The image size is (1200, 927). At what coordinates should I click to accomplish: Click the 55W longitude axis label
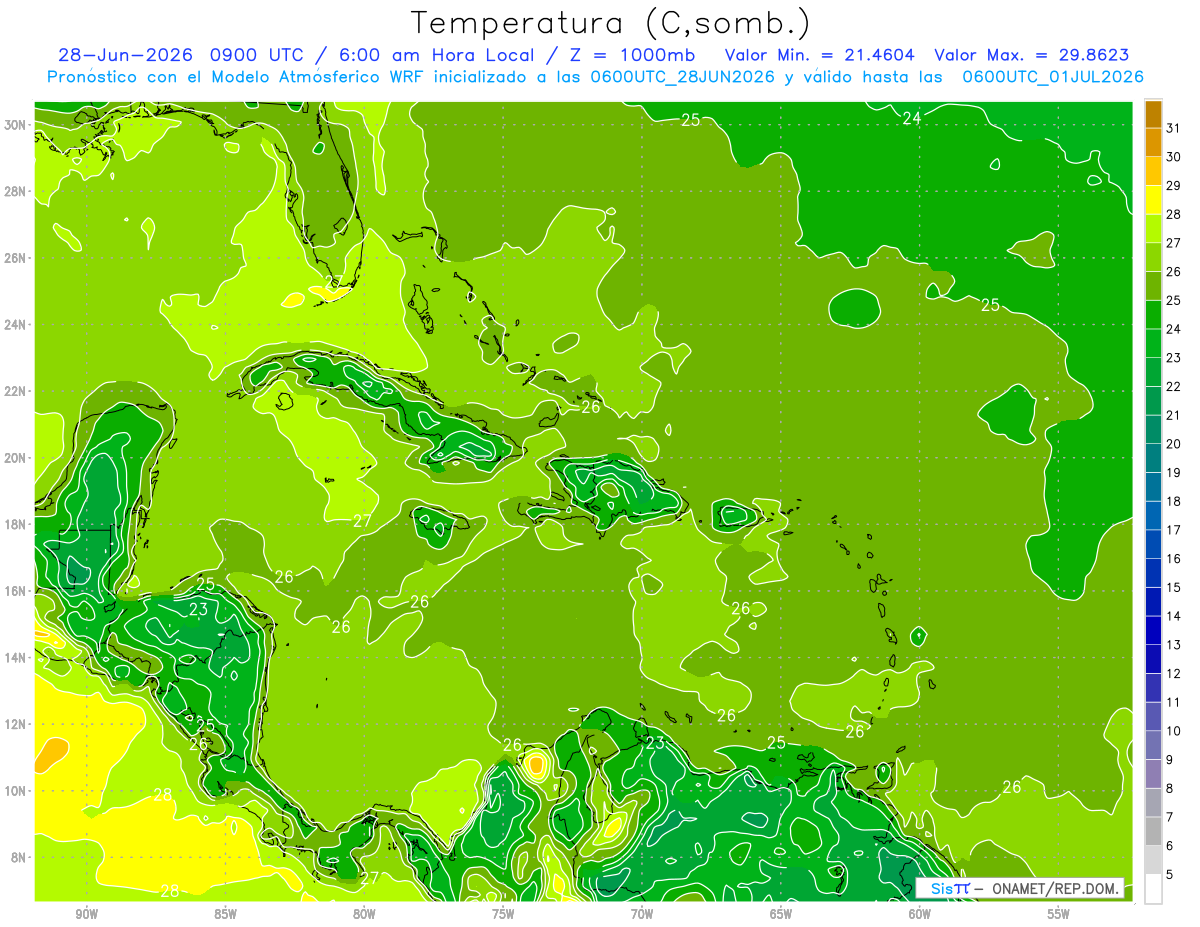point(1059,914)
